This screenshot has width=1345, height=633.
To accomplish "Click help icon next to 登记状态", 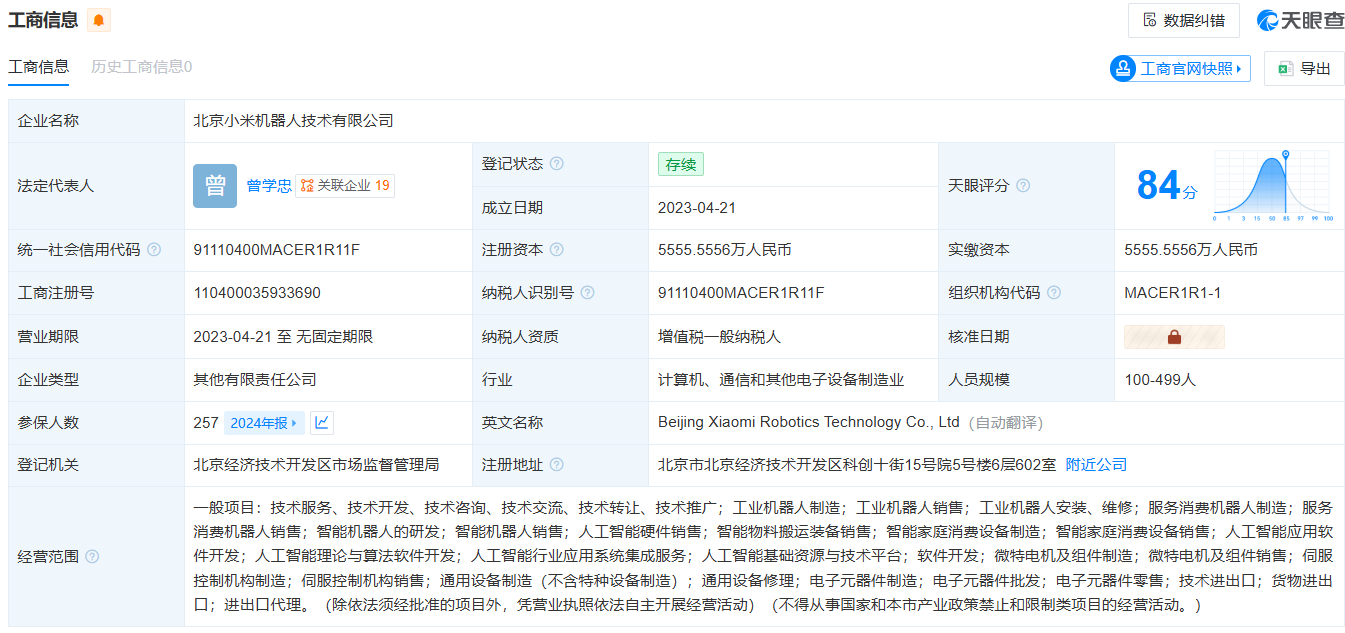I will coord(556,164).
